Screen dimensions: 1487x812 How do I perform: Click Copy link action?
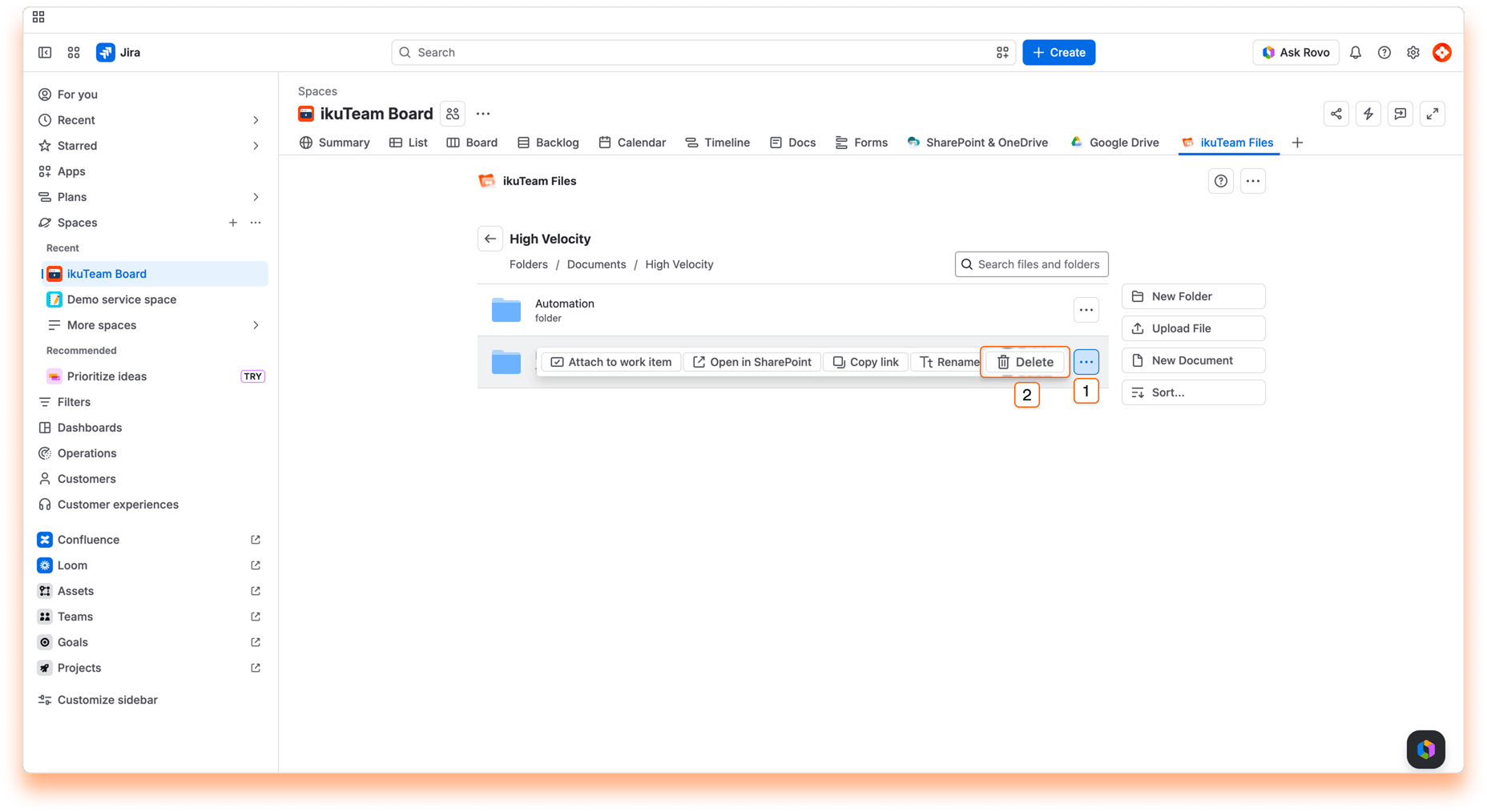(866, 362)
